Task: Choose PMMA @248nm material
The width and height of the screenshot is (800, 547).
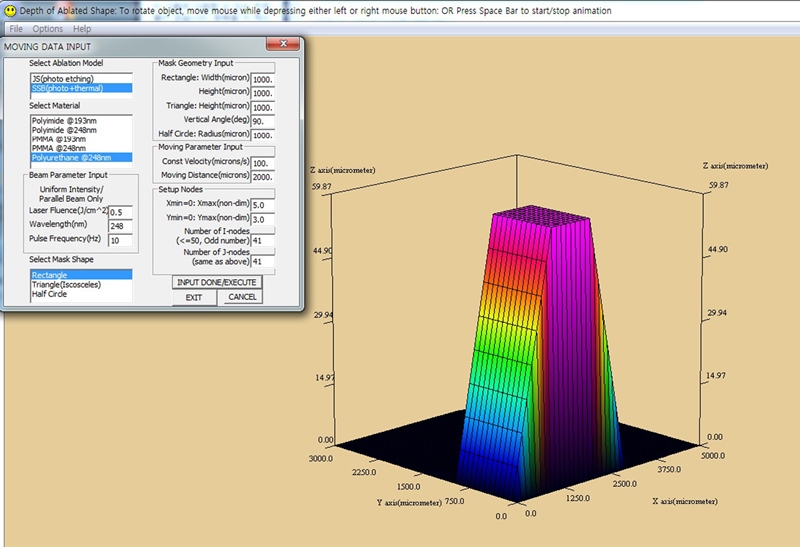Action: [62, 148]
